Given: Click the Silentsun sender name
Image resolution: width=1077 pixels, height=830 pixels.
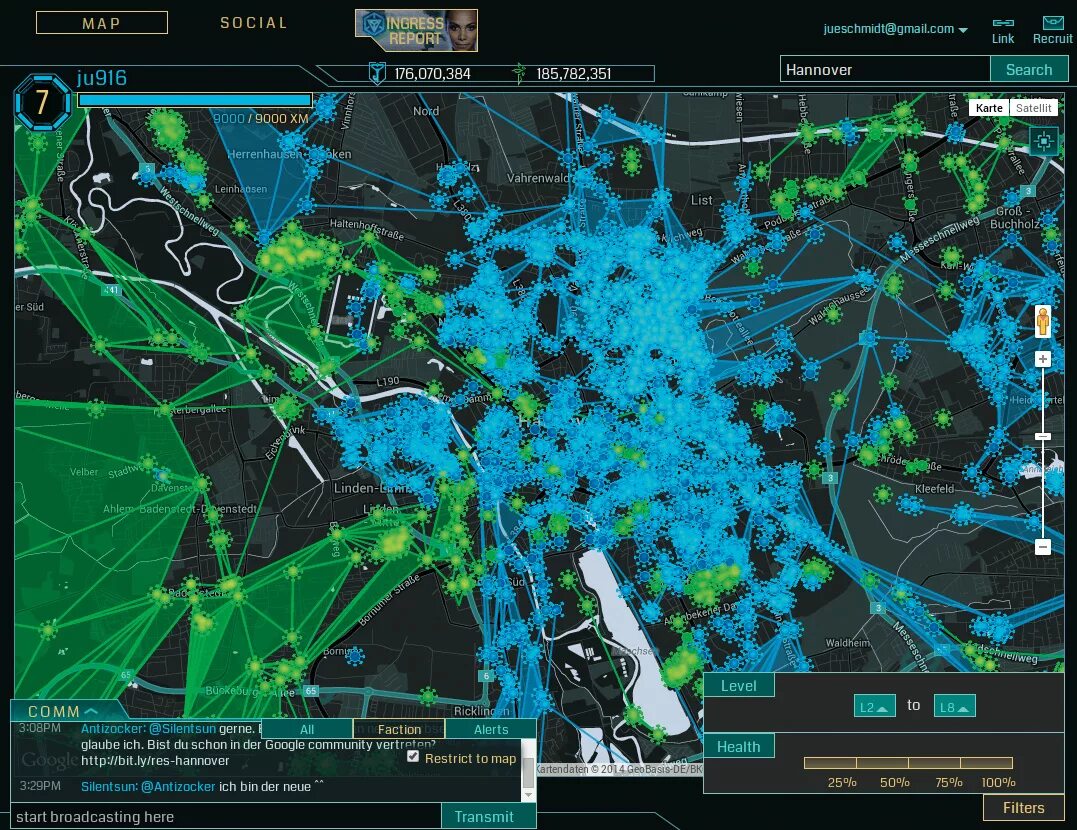Looking at the screenshot, I should click(x=108, y=787).
